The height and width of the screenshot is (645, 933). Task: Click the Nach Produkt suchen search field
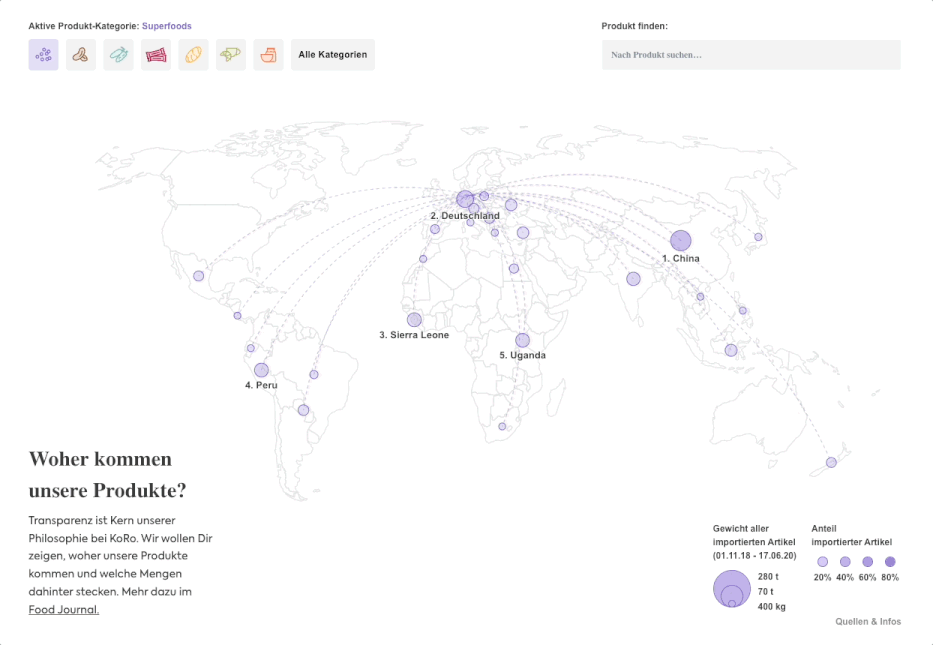coord(750,55)
